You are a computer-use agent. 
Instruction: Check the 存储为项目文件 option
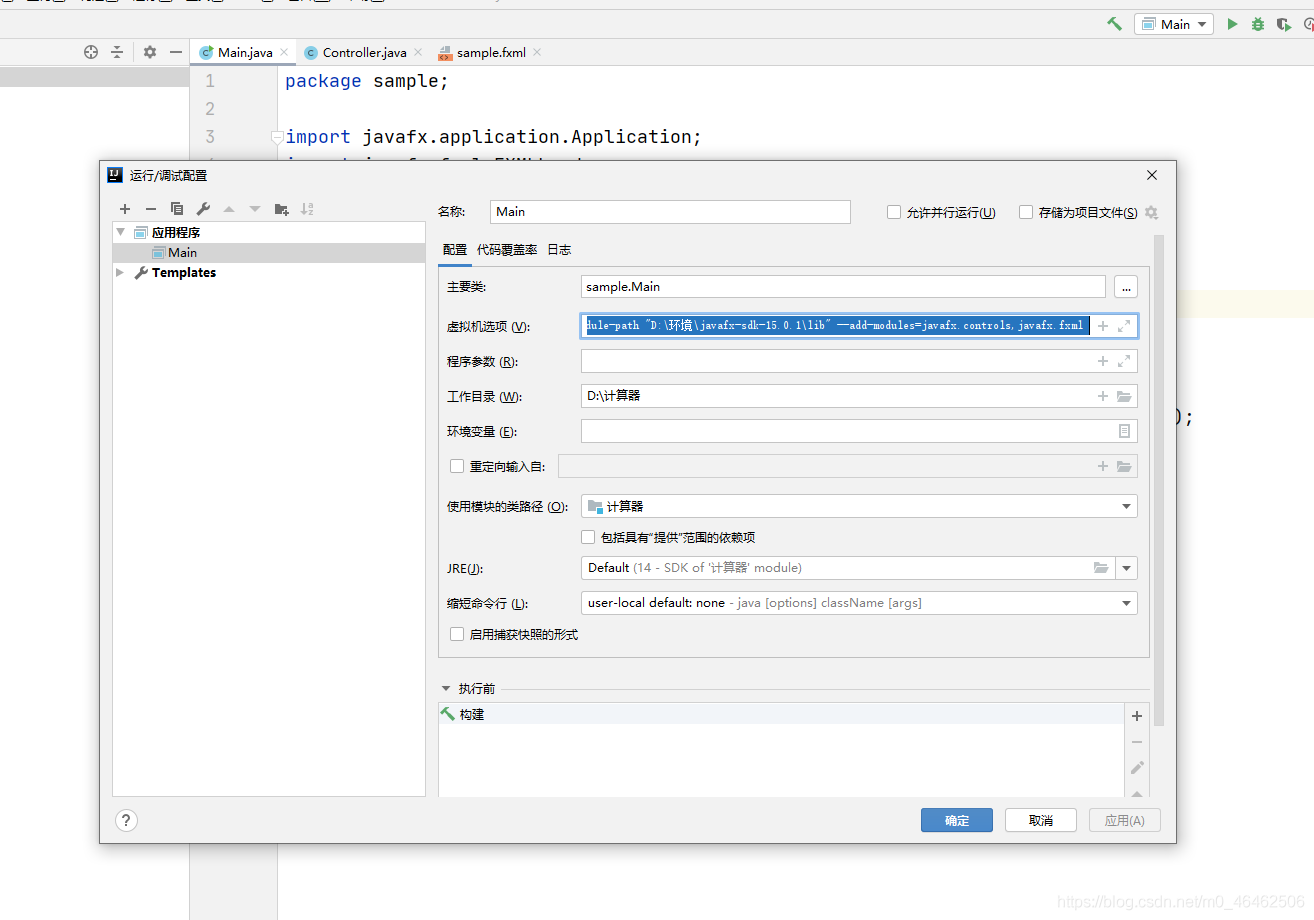1026,212
